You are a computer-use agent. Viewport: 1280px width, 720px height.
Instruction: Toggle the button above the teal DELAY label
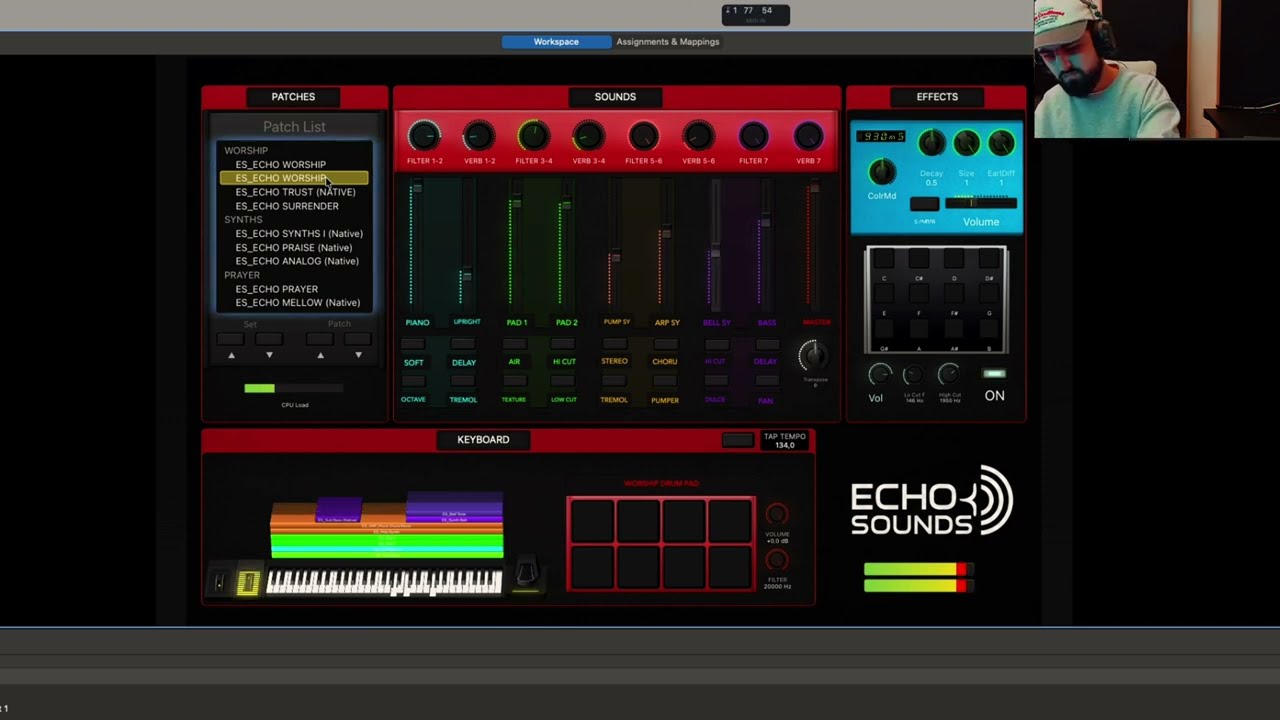[x=464, y=344]
